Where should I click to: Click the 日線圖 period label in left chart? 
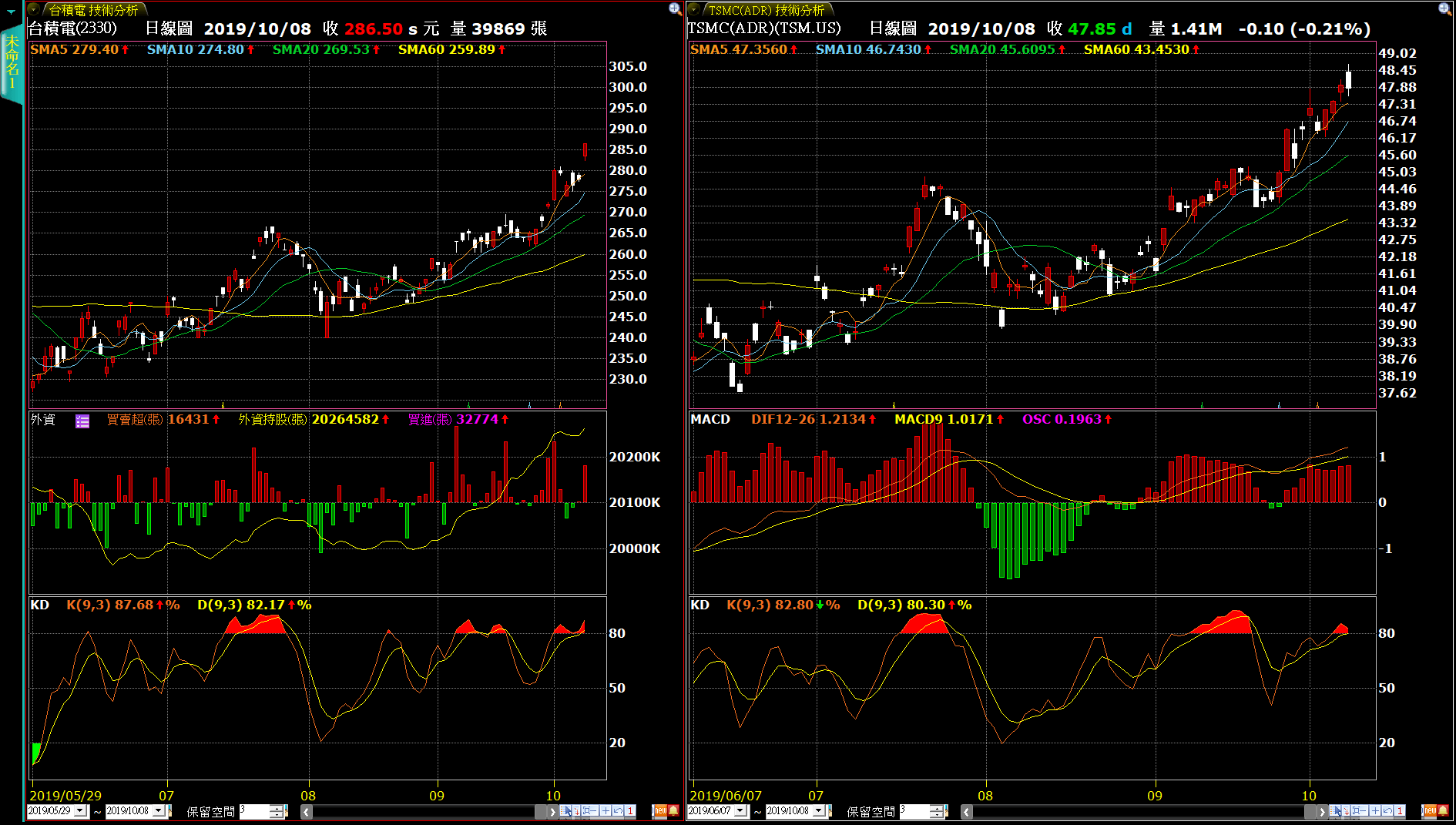coord(169,29)
